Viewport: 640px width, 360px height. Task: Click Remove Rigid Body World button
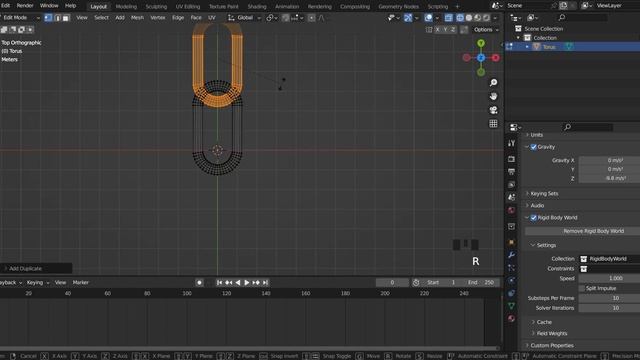point(582,231)
